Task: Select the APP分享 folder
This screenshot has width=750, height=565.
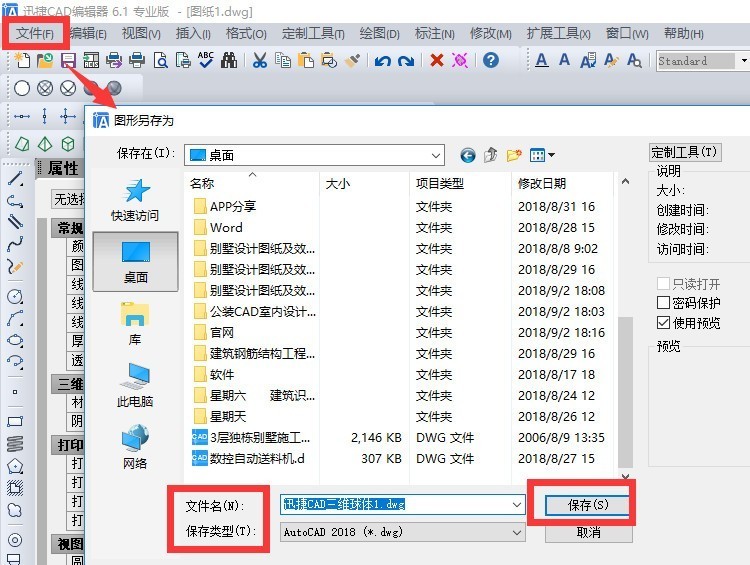Action: (232, 207)
